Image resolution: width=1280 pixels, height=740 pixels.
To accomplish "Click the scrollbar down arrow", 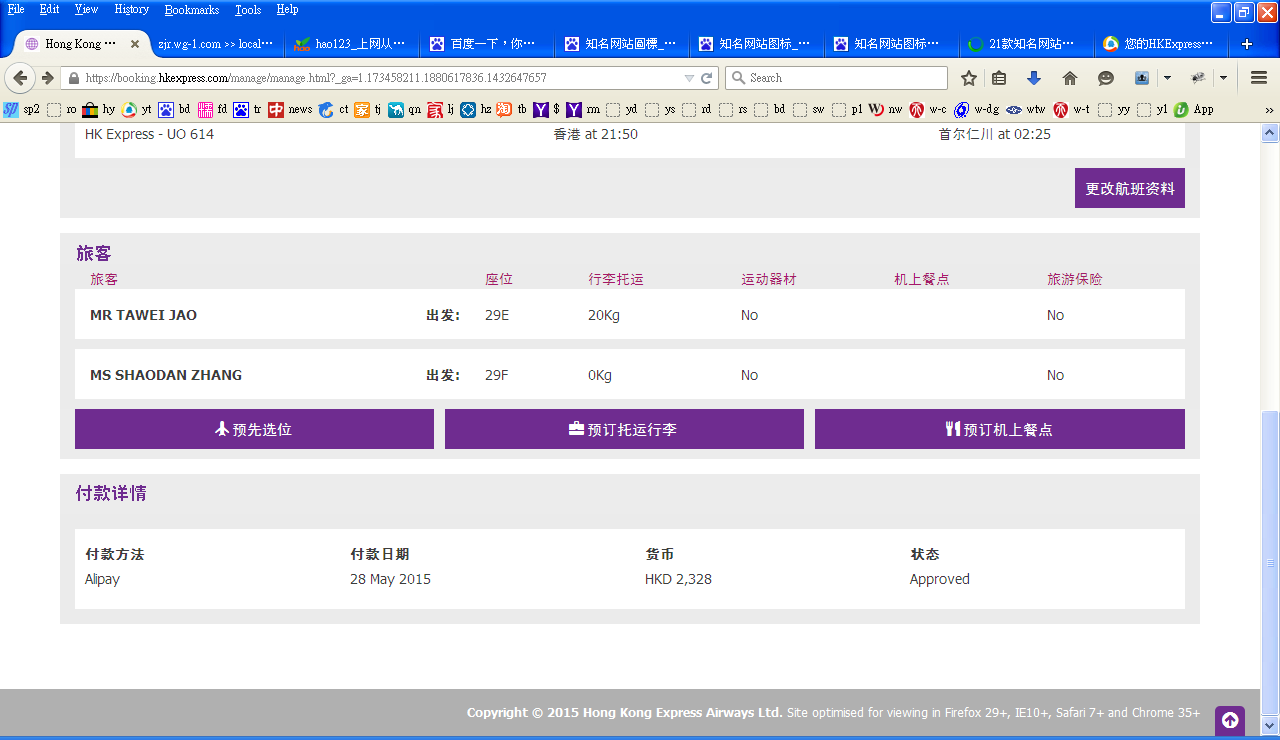I will pos(1270,725).
